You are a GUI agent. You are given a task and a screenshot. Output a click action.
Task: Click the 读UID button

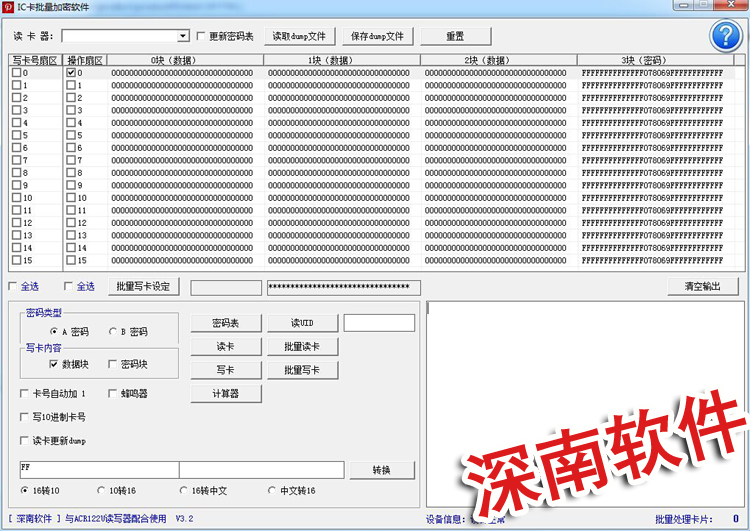tap(302, 323)
